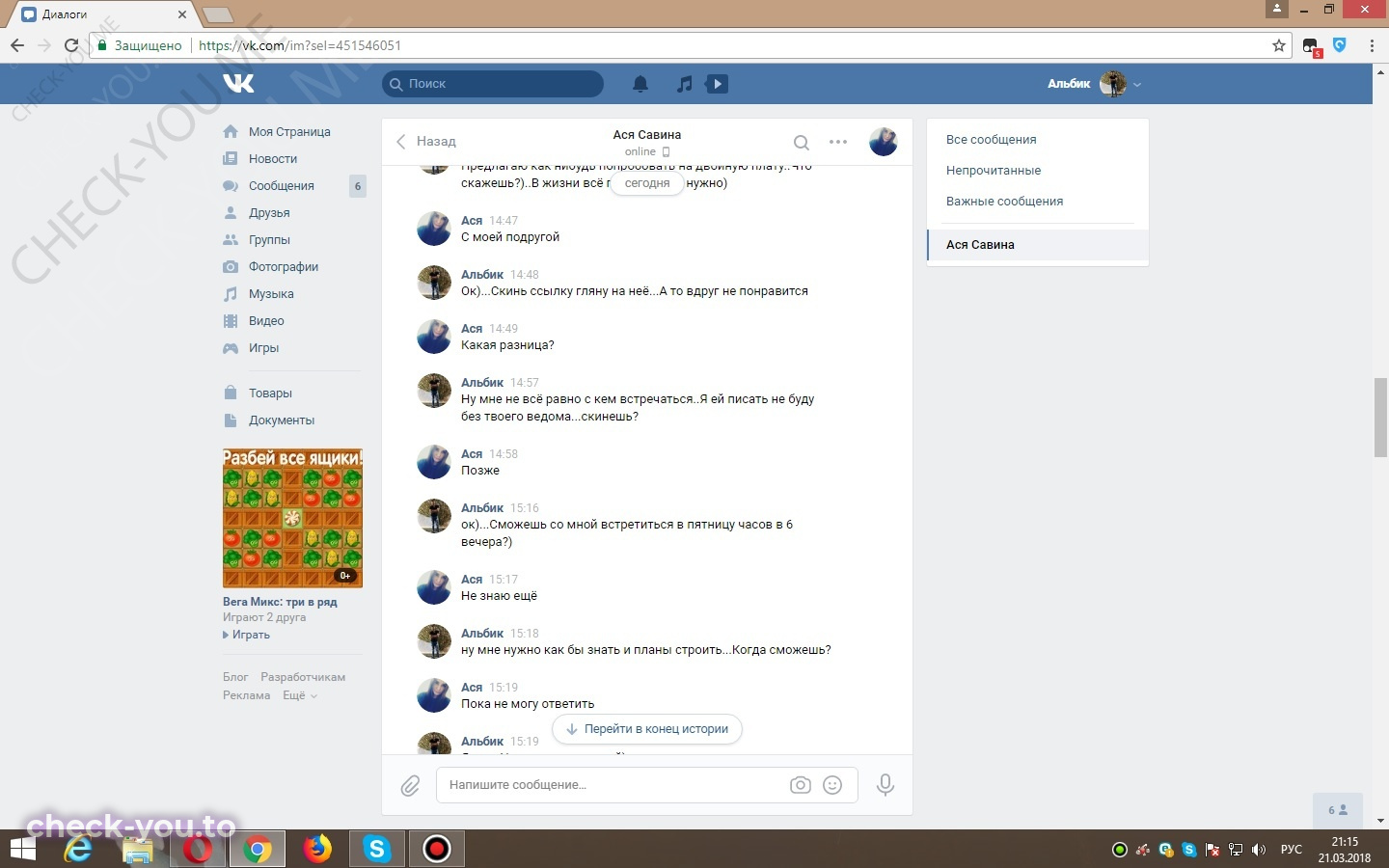The height and width of the screenshot is (868, 1389).
Task: Open Друзья in sidebar
Action: click(x=269, y=213)
